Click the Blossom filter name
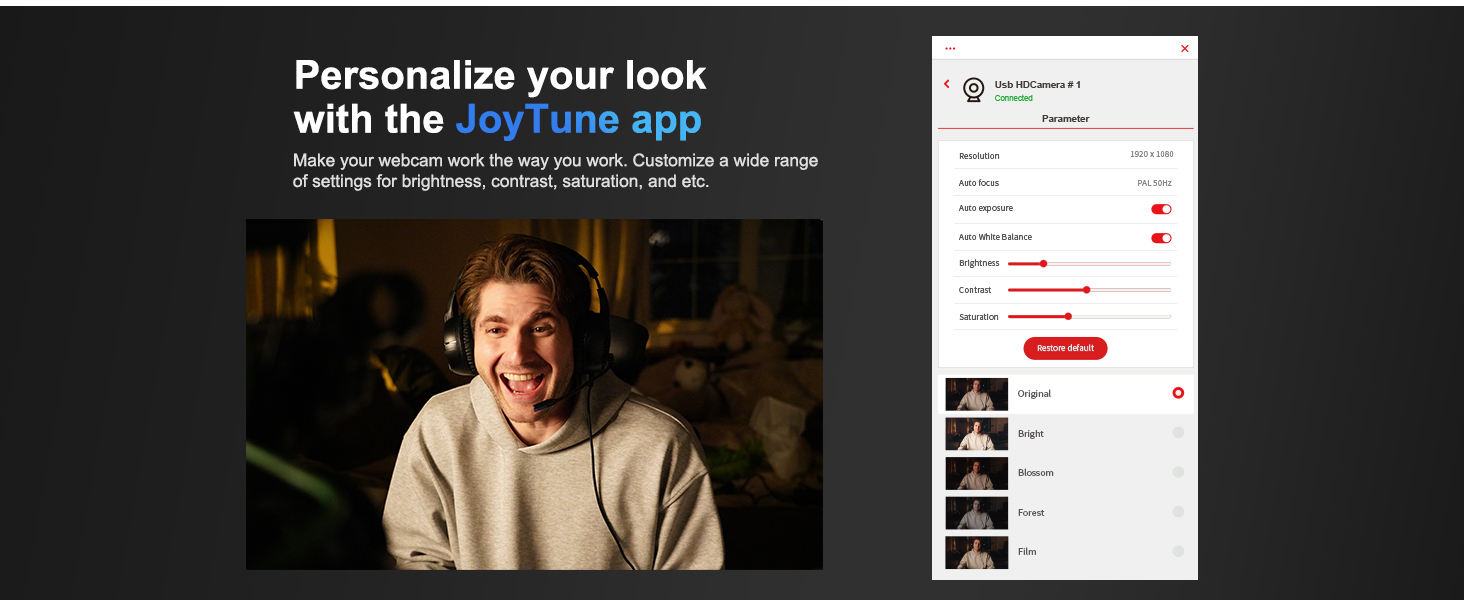The image size is (1464, 600). point(1035,472)
